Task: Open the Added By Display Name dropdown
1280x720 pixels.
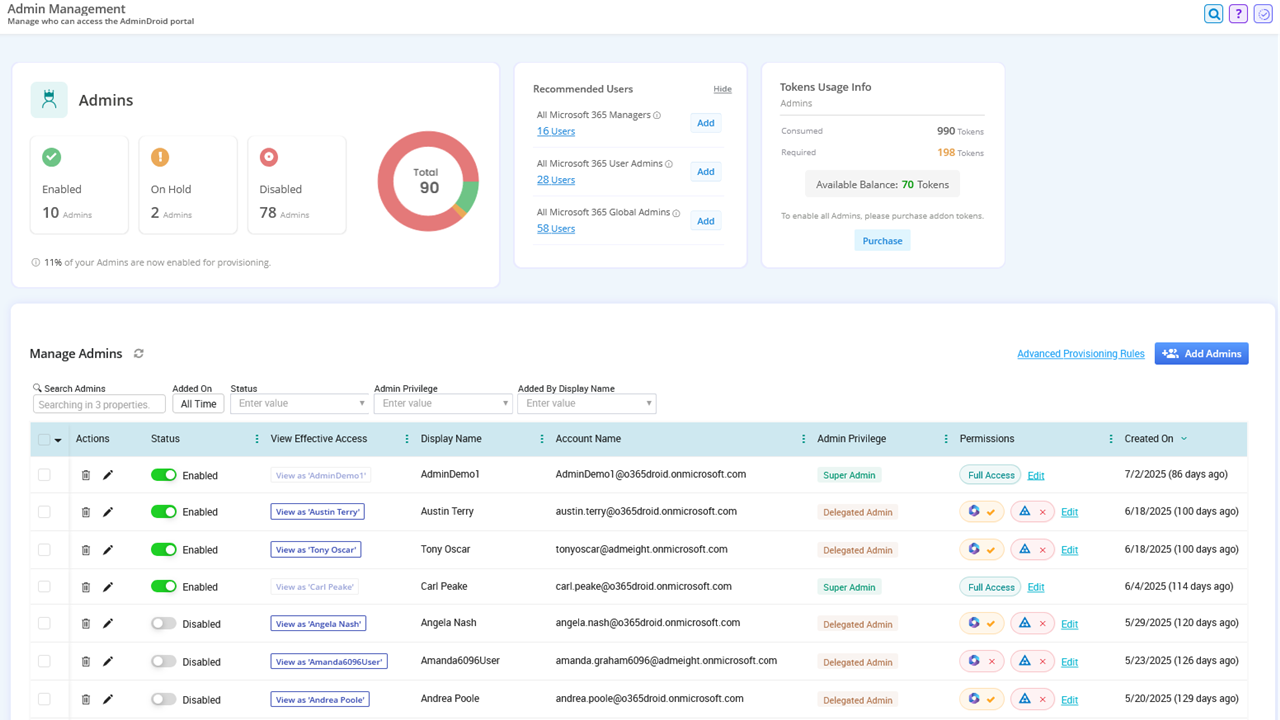Action: 587,404
